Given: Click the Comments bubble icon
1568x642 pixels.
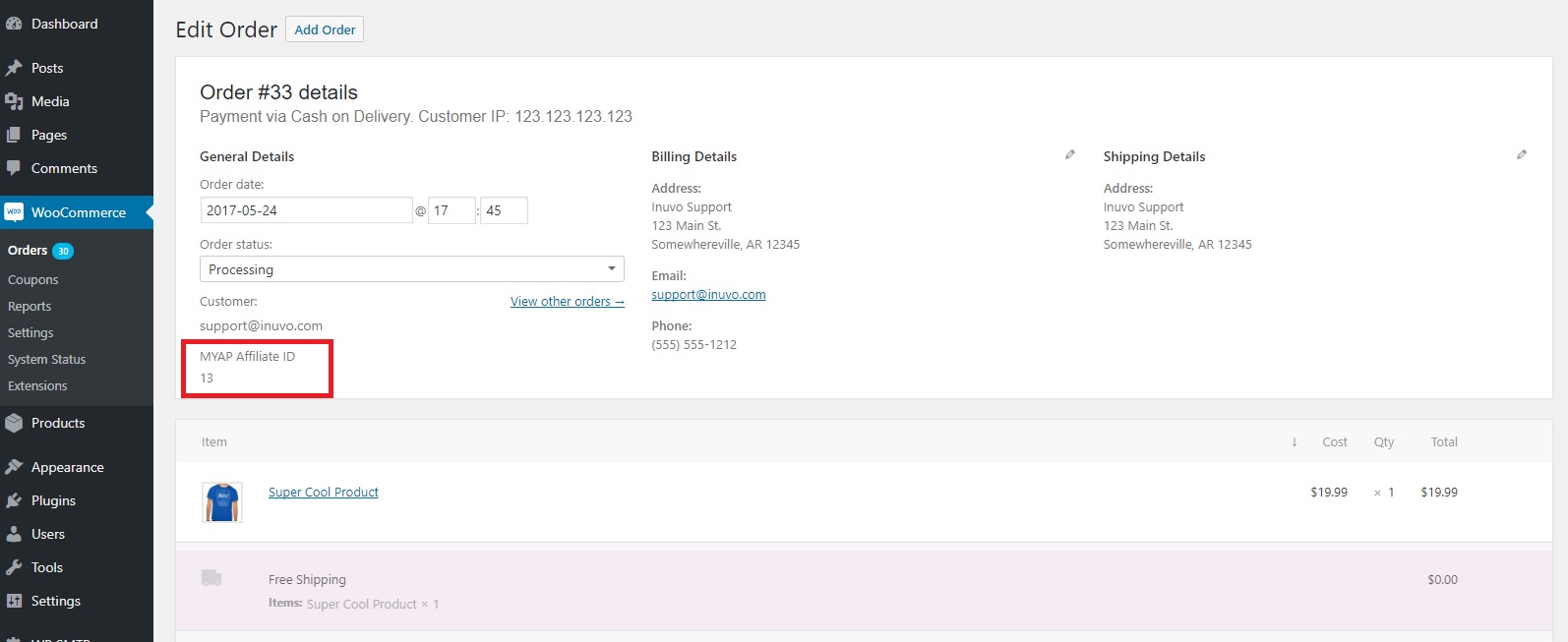Looking at the screenshot, I should coord(14,168).
